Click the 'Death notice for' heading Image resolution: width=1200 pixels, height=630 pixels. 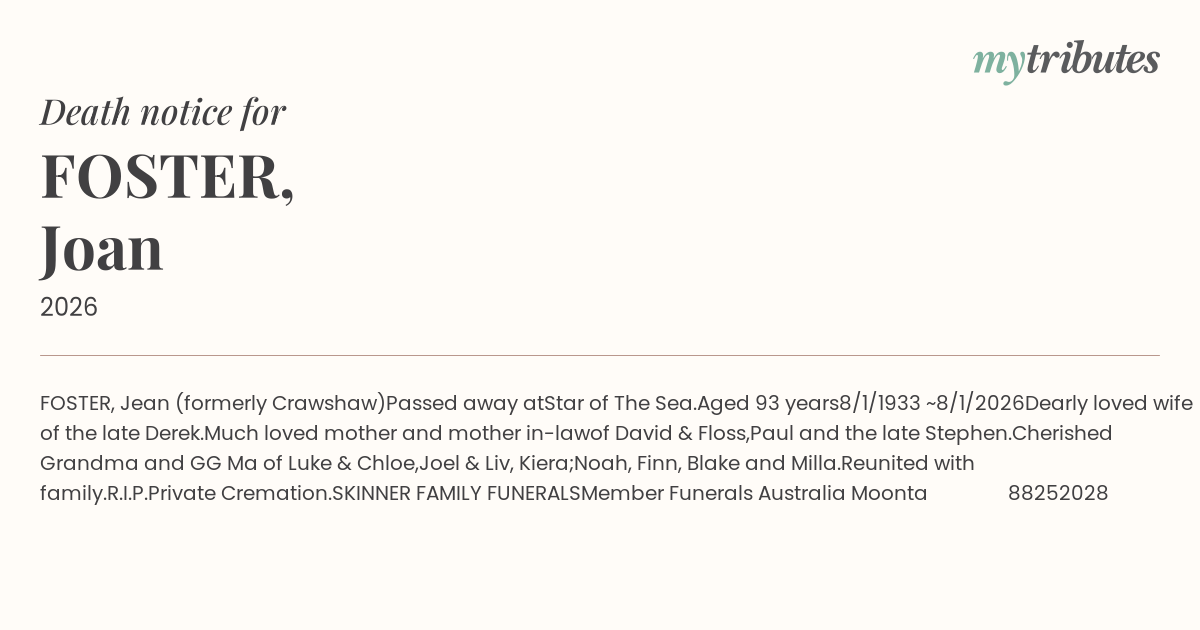tap(163, 112)
